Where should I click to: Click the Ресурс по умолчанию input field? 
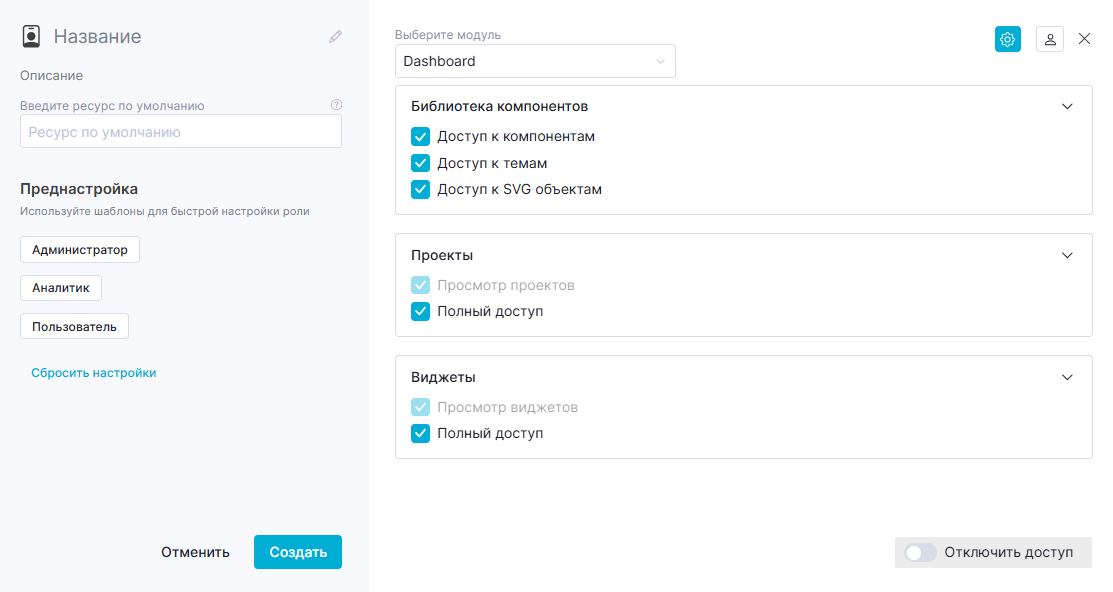181,132
